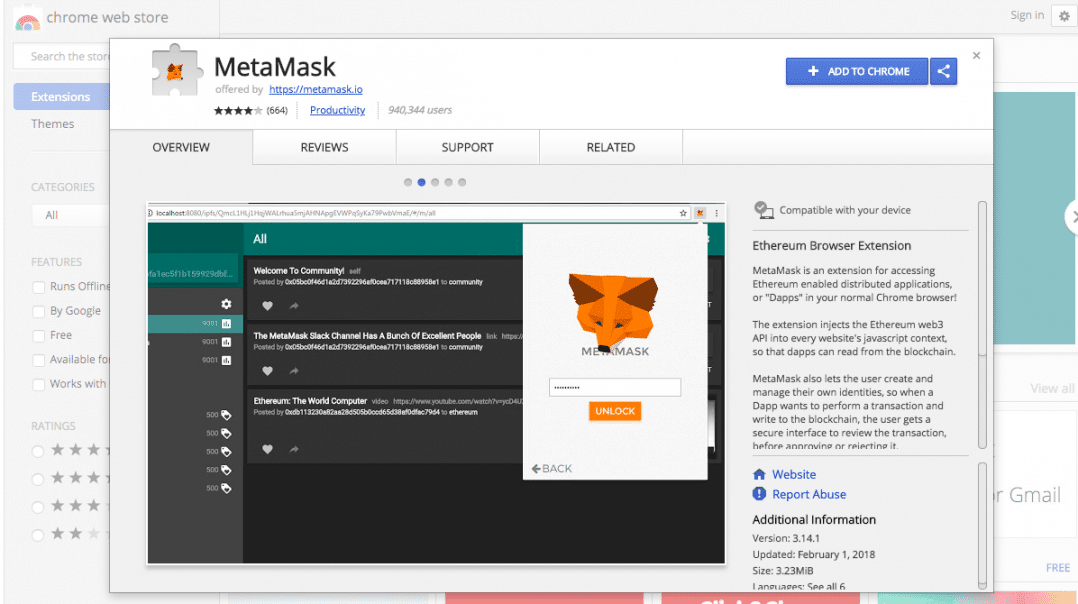Image resolution: width=1078 pixels, height=604 pixels.
Task: Click the share icon button
Action: [943, 71]
